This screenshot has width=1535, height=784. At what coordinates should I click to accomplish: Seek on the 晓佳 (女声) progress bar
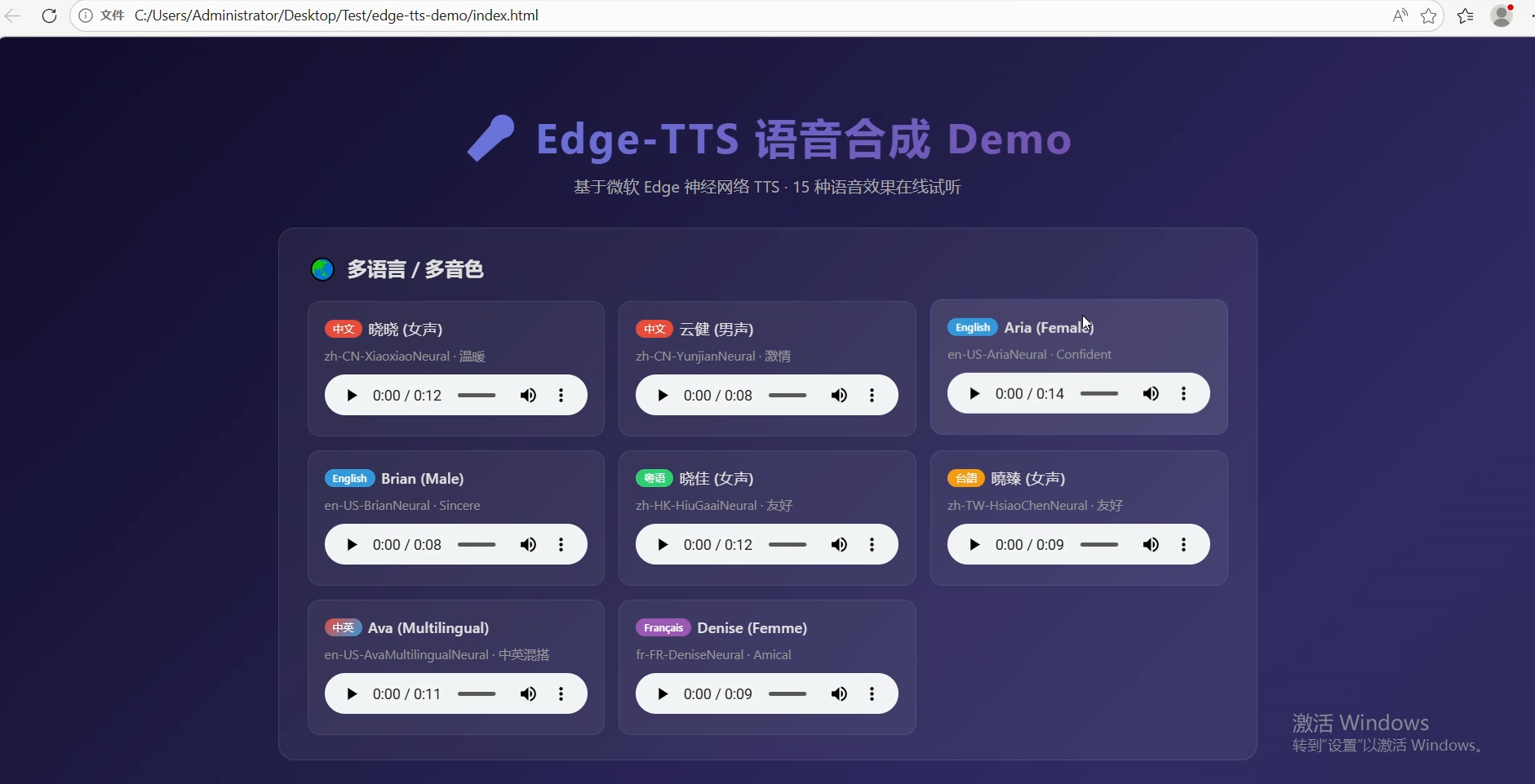787,545
